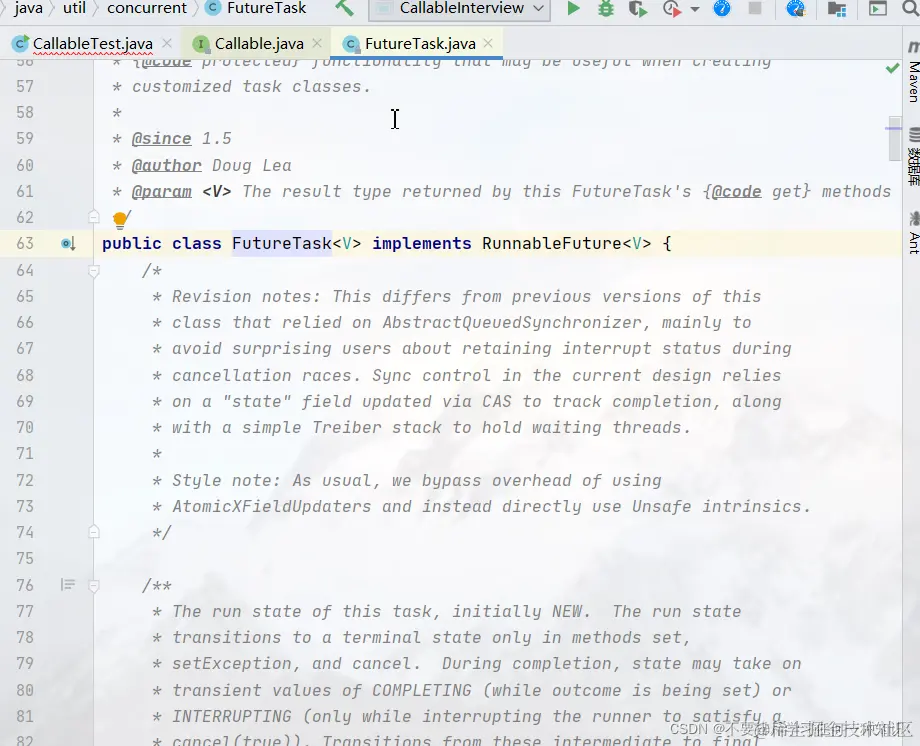Image resolution: width=920 pixels, height=746 pixels.
Task: Click line number 75 in the gutter
Action: [25, 558]
